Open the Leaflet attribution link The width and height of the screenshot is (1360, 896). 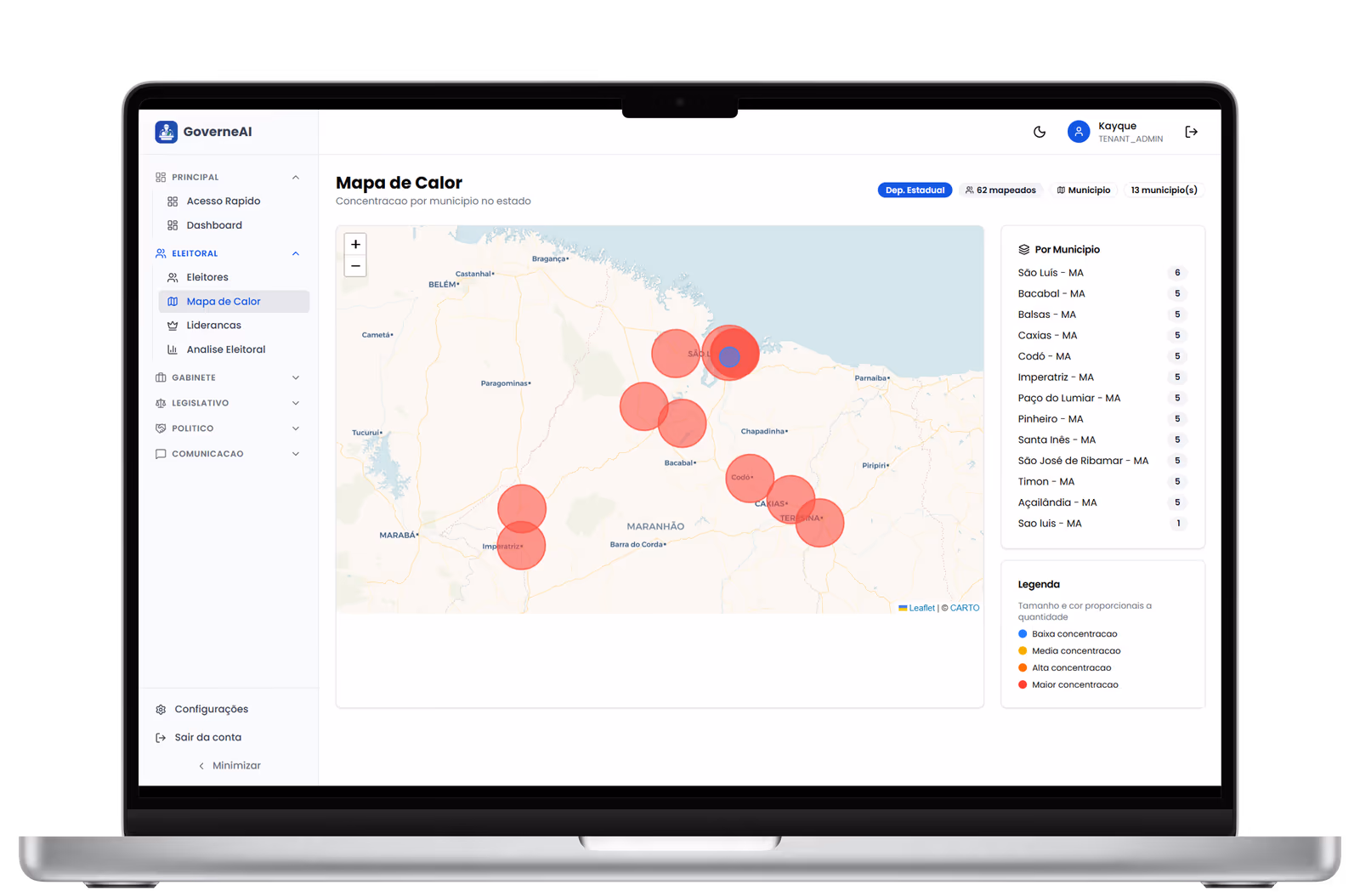[x=921, y=608]
